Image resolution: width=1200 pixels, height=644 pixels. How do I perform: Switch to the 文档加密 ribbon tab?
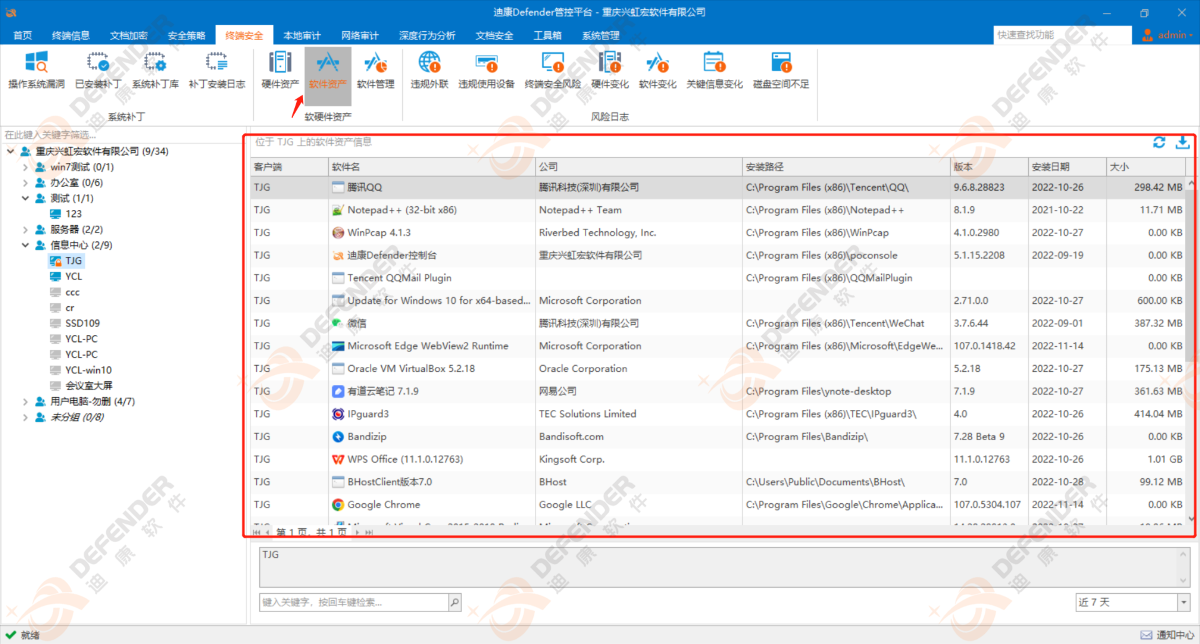(127, 35)
